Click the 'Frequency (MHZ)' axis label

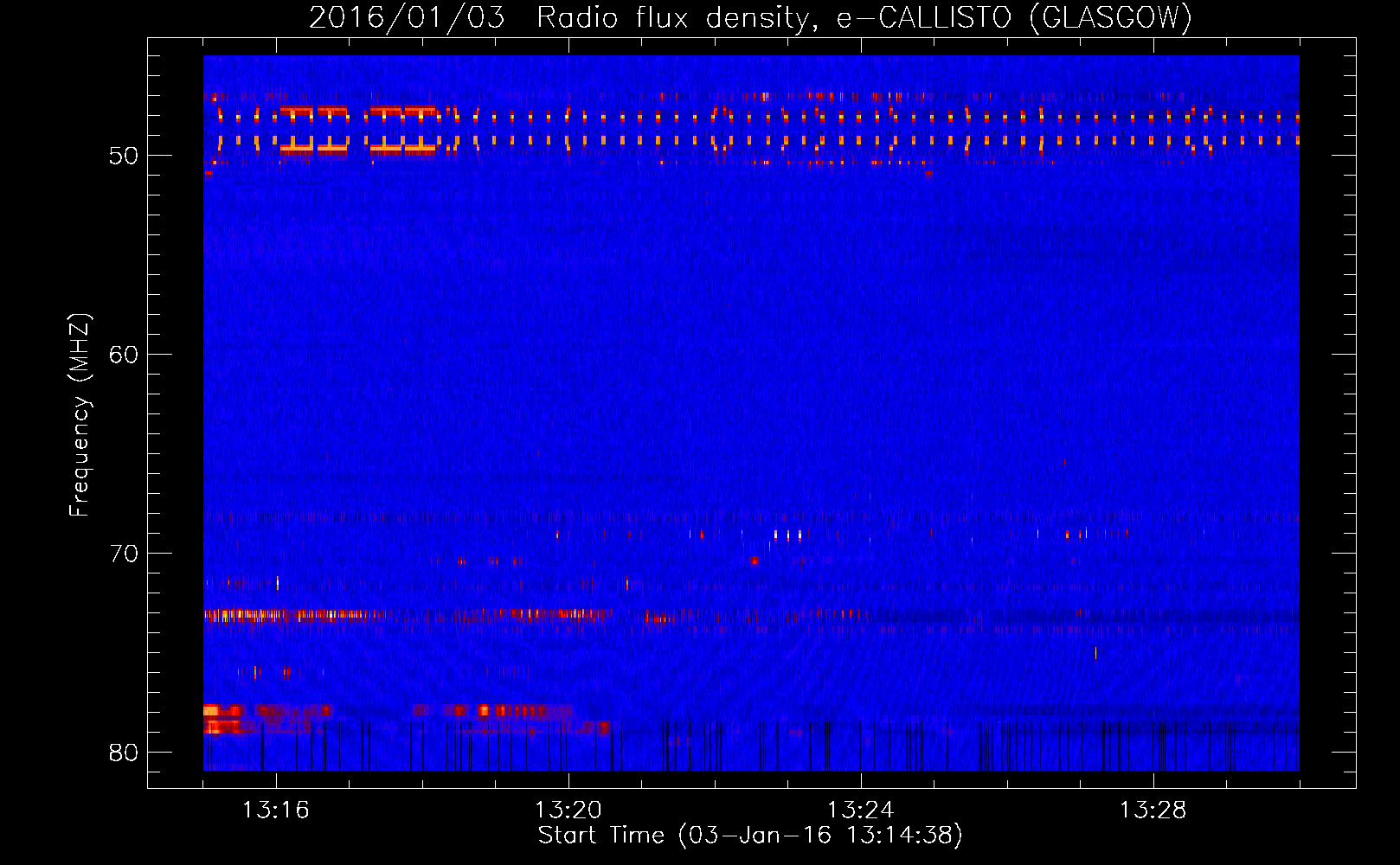click(79, 415)
